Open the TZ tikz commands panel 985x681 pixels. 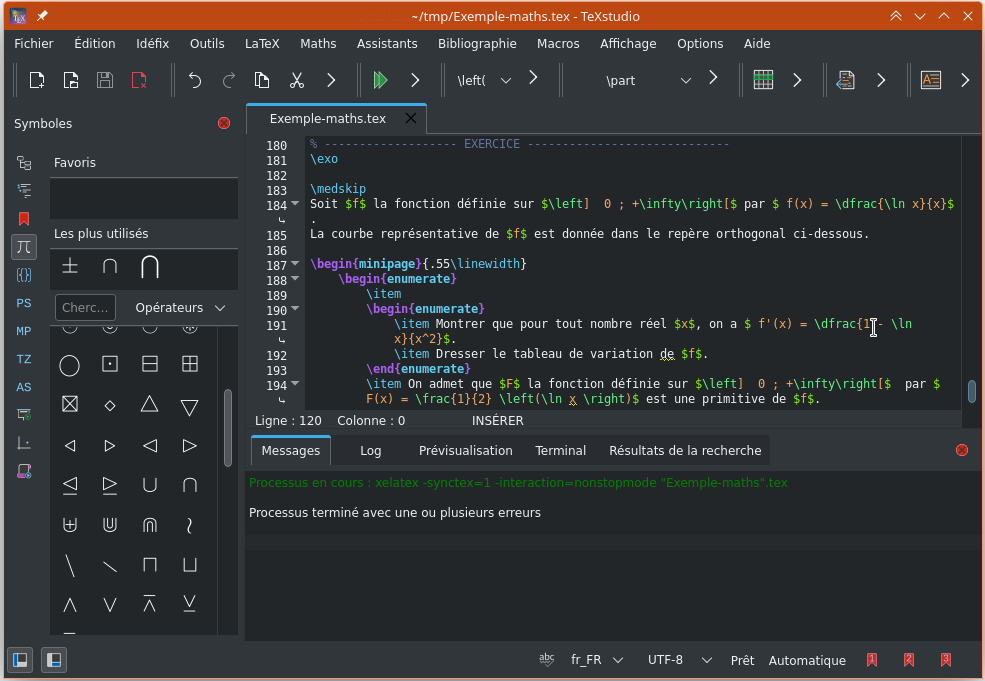24,359
